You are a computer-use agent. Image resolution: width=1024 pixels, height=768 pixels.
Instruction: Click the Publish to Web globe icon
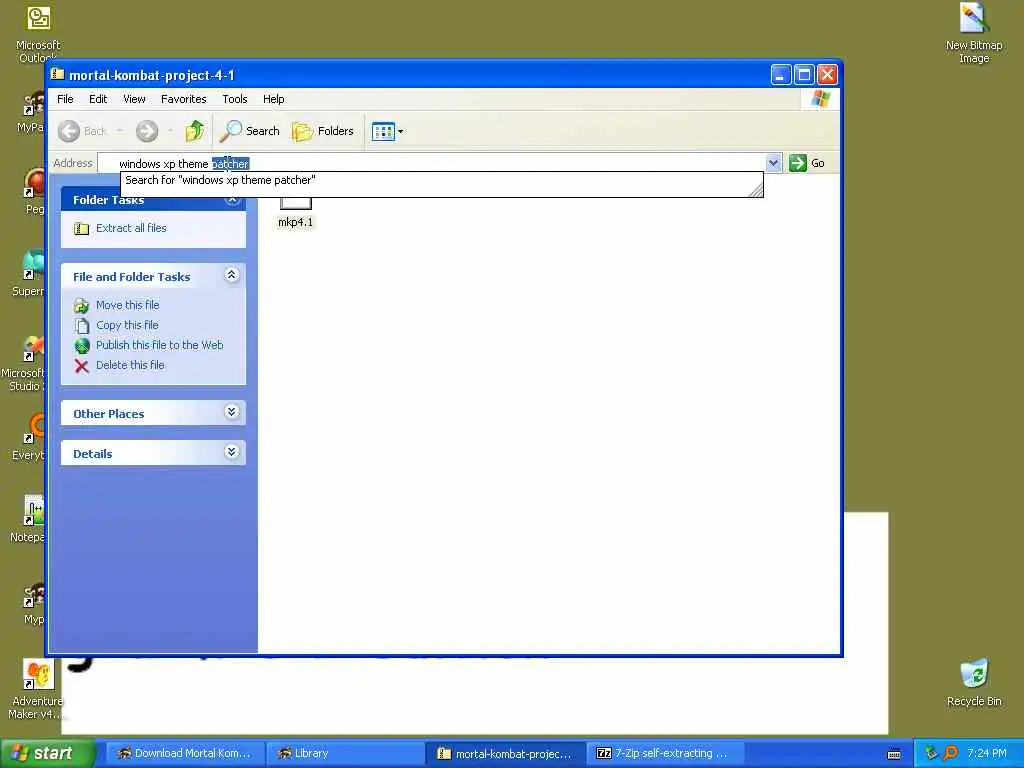[x=82, y=345]
